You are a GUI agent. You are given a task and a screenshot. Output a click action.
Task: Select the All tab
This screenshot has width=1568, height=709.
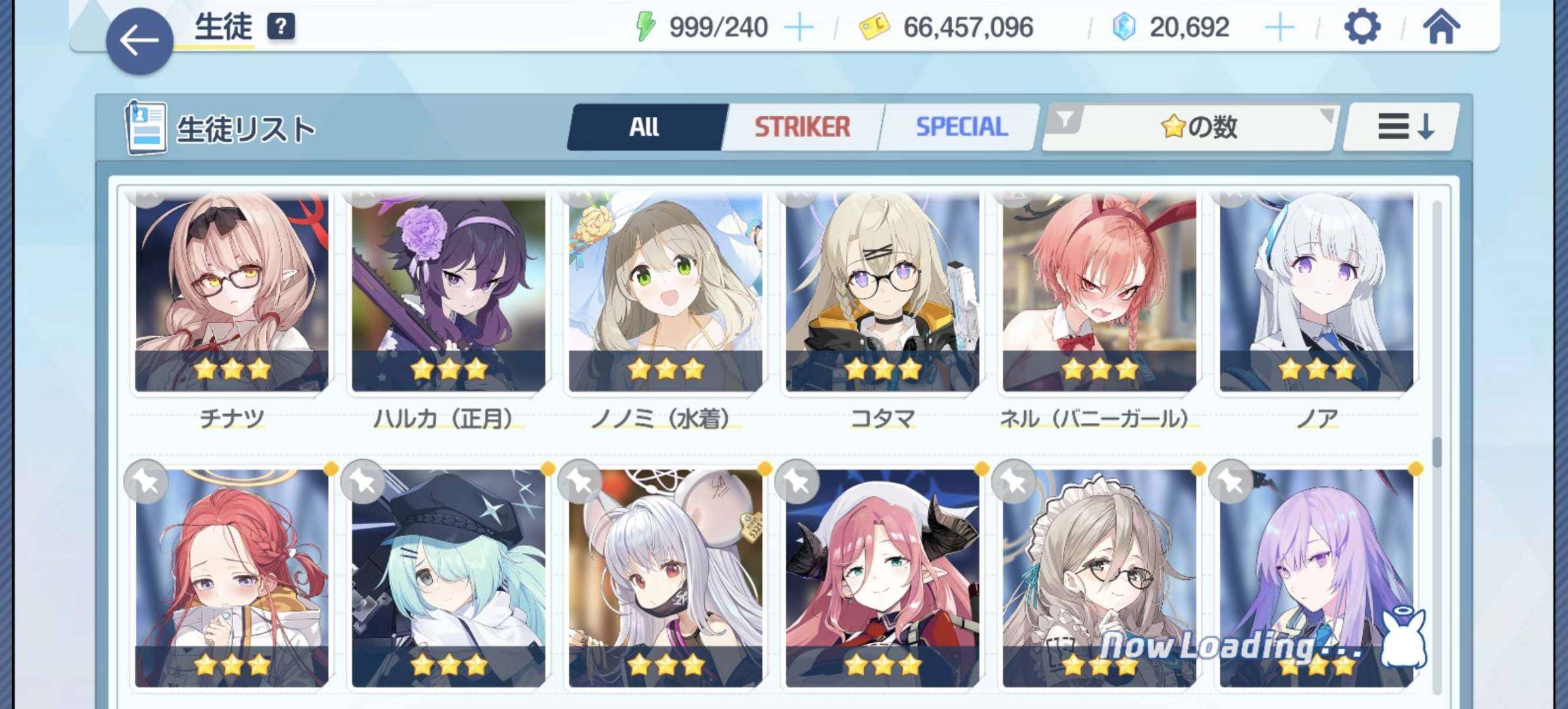point(645,127)
